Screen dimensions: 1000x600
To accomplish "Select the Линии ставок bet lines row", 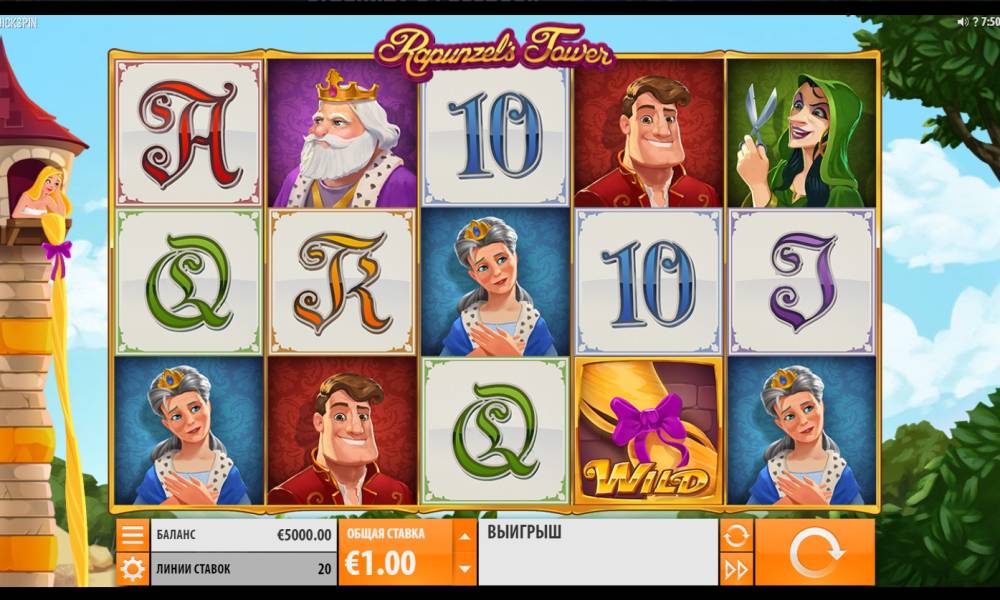I will (x=242, y=569).
